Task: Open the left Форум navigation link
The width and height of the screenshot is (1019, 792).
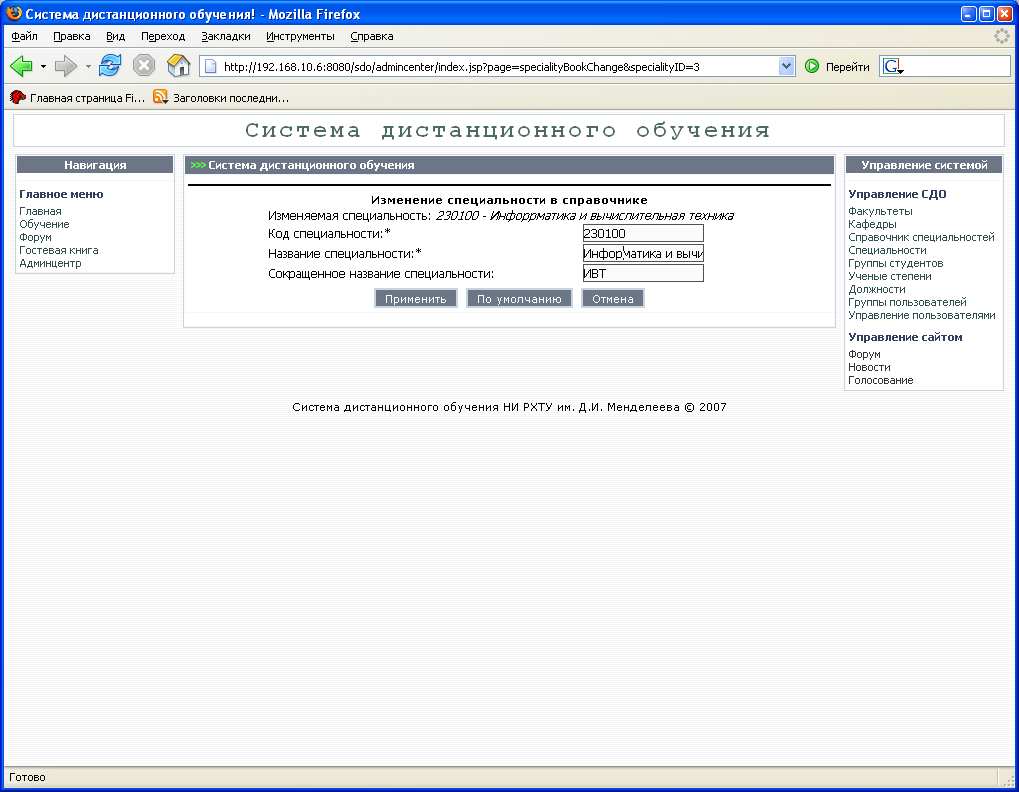Action: (x=35, y=237)
